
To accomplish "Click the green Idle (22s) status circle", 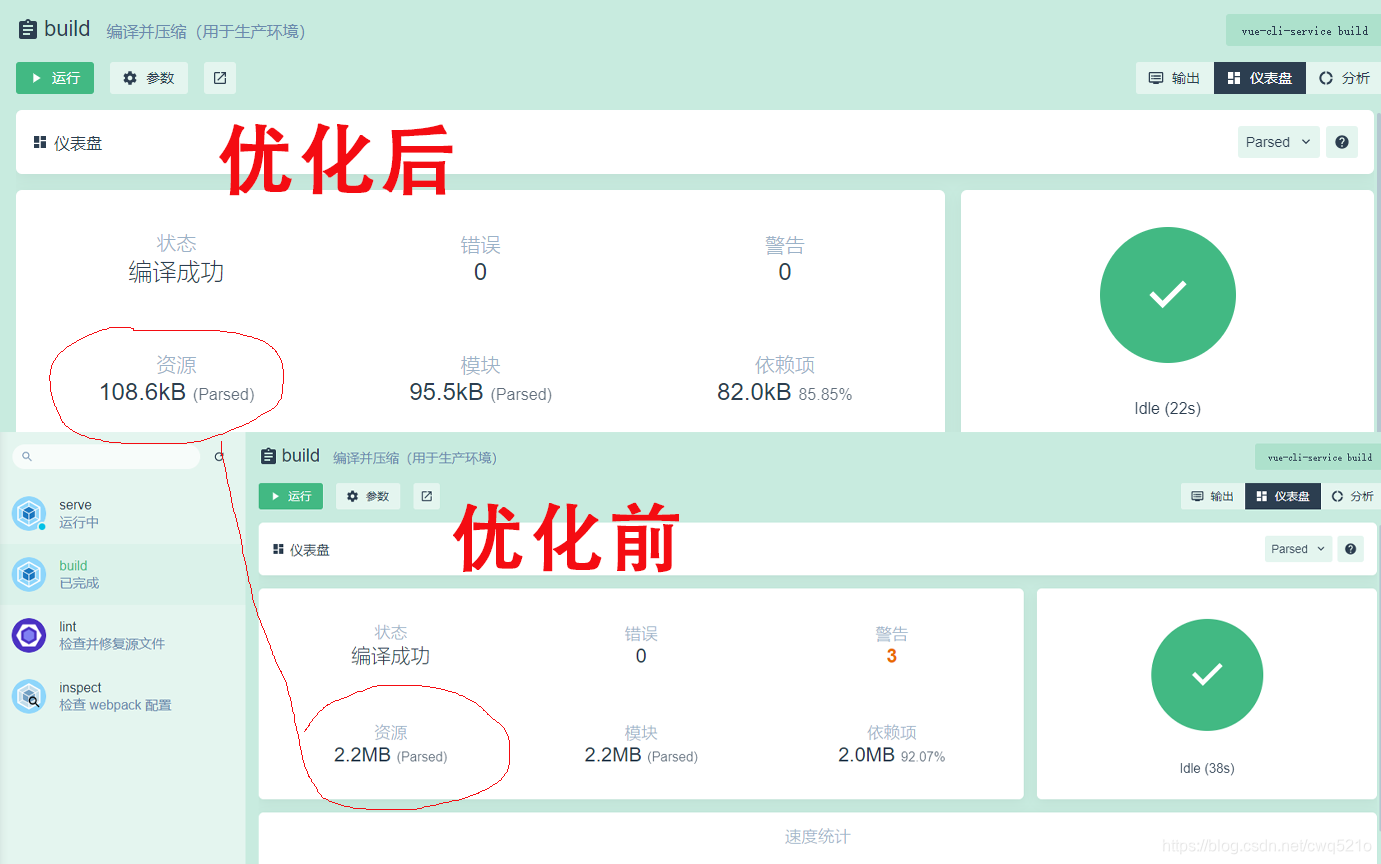I will pyautogui.click(x=1167, y=295).
